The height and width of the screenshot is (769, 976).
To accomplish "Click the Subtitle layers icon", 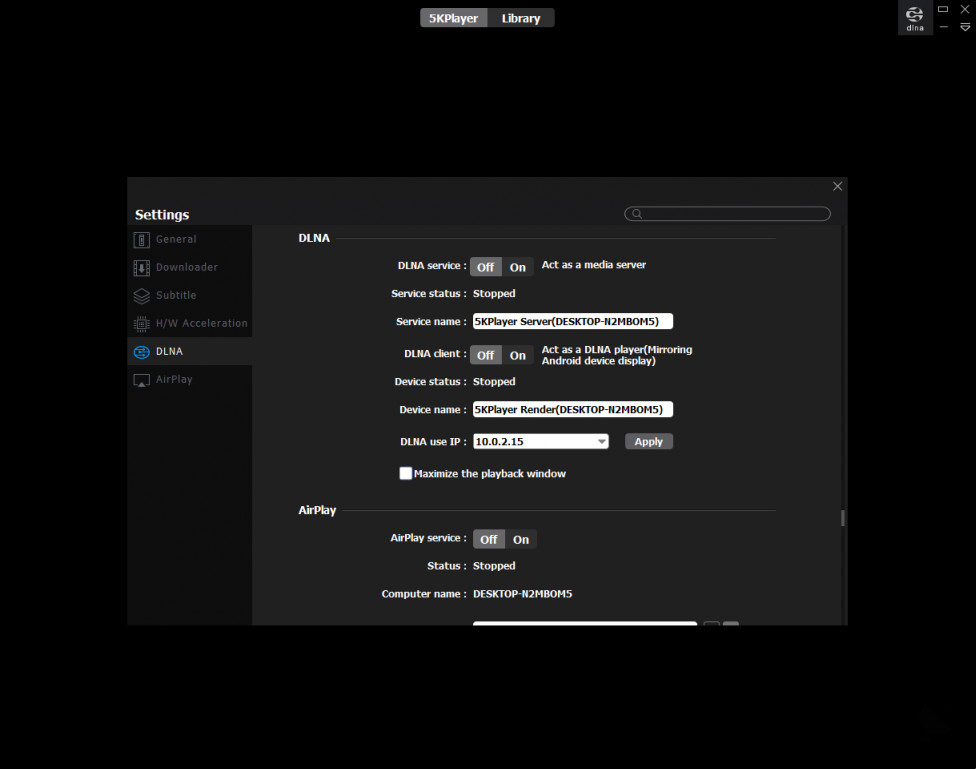I will coord(141,296).
